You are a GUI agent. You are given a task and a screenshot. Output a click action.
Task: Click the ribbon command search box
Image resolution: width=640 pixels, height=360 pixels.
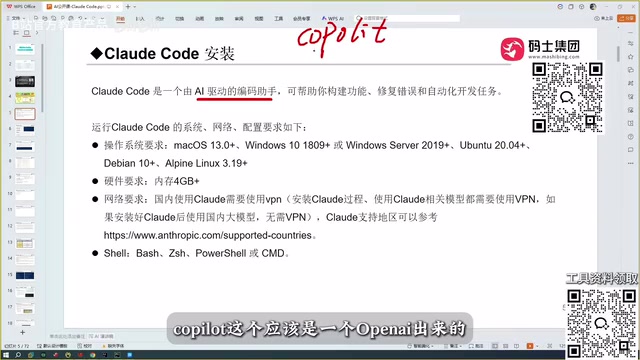[x=407, y=18]
